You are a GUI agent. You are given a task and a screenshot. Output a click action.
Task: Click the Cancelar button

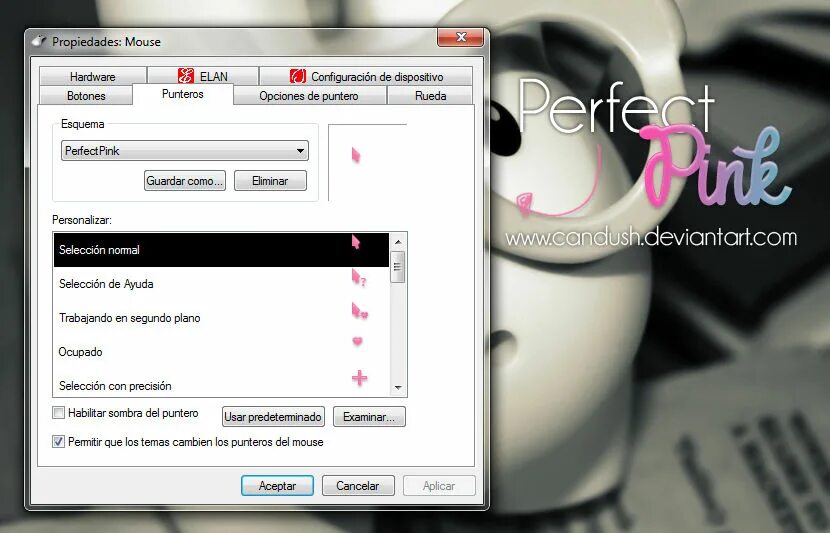click(358, 485)
